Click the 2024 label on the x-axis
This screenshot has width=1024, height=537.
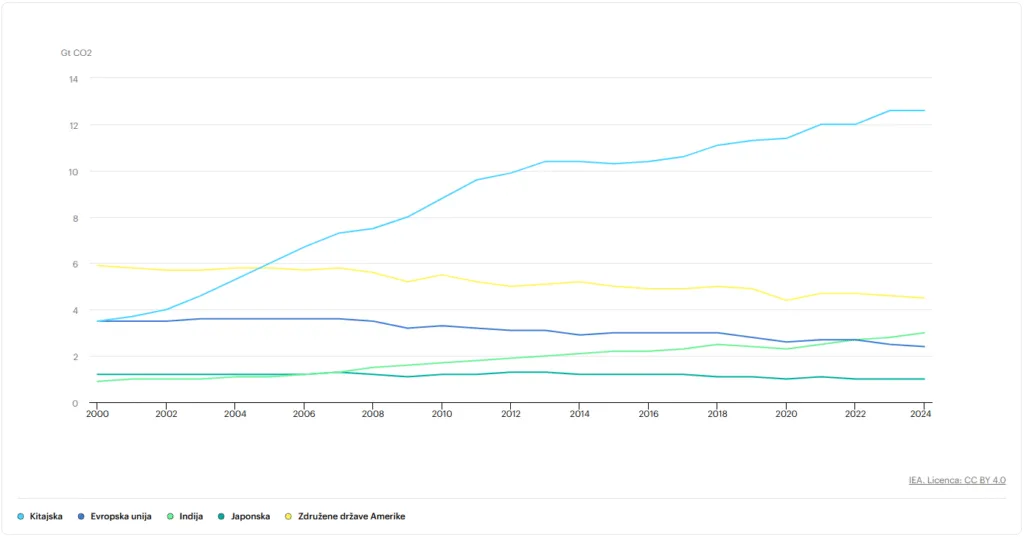pyautogui.click(x=921, y=412)
